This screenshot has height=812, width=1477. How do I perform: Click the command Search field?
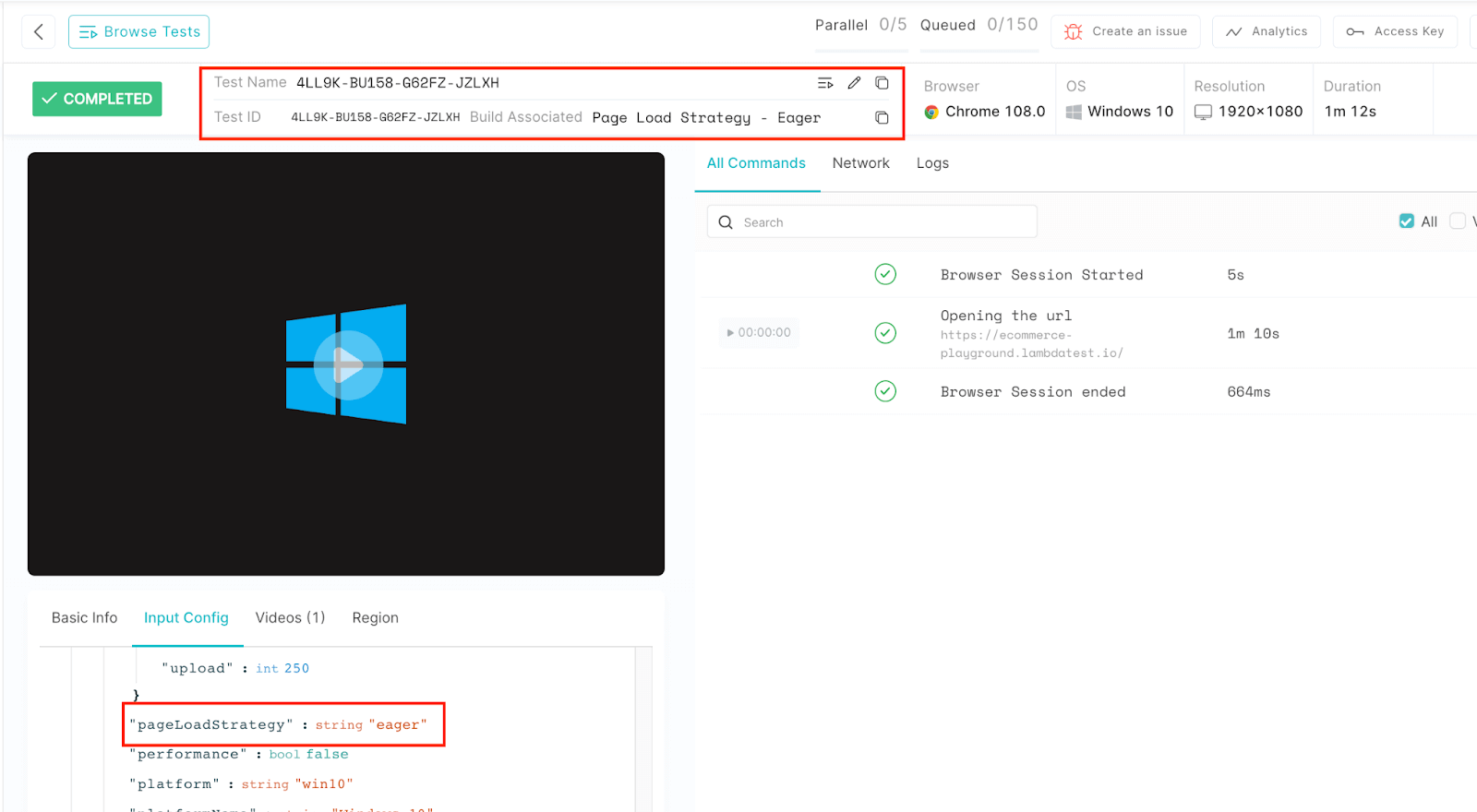pos(871,221)
